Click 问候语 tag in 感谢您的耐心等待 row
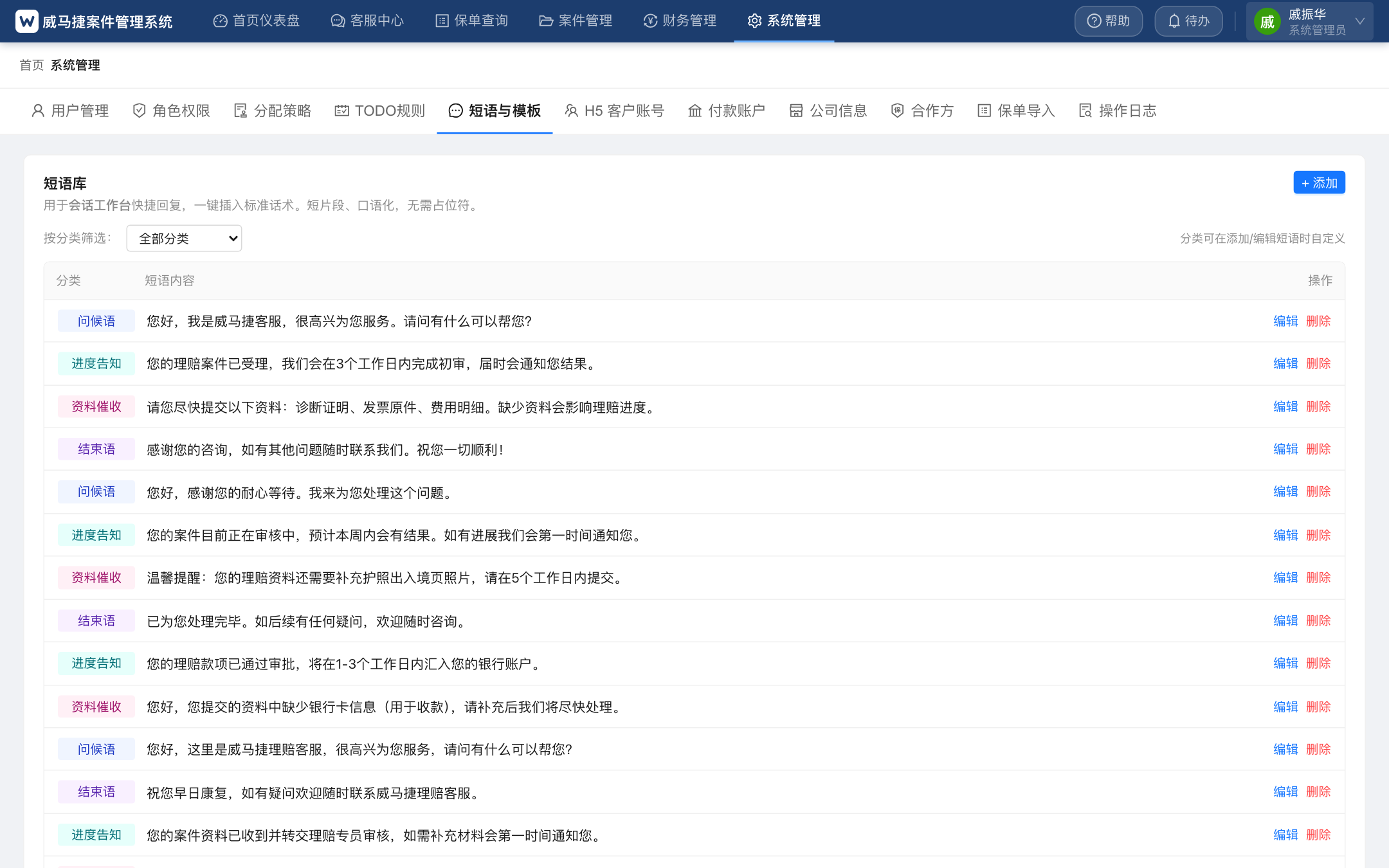 [x=96, y=491]
